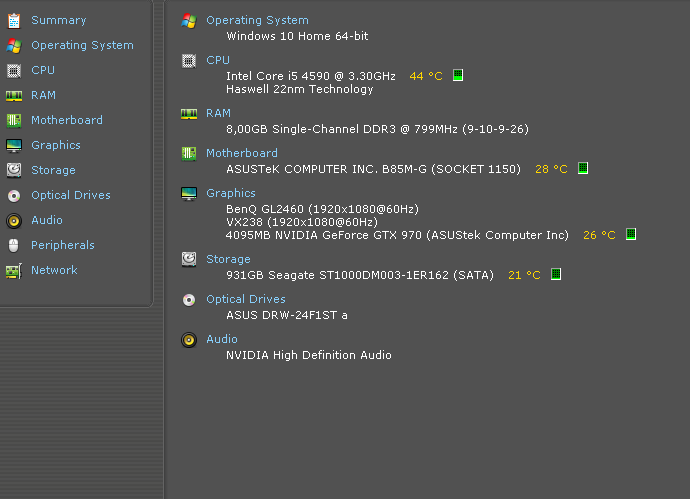Click the Audio heading link in summary
690x499 pixels.
click(x=222, y=339)
